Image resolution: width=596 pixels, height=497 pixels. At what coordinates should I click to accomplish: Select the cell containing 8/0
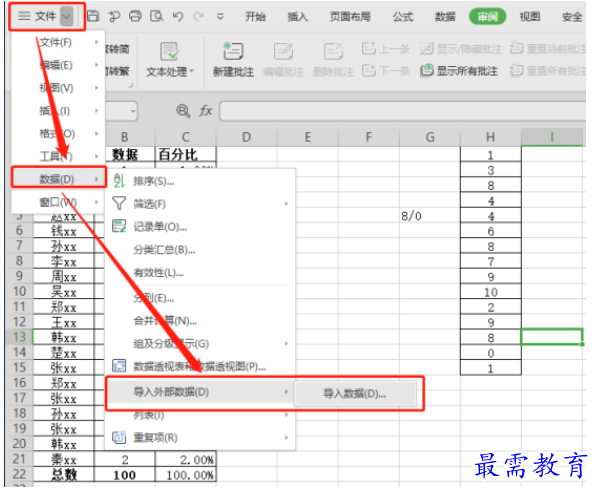click(430, 216)
